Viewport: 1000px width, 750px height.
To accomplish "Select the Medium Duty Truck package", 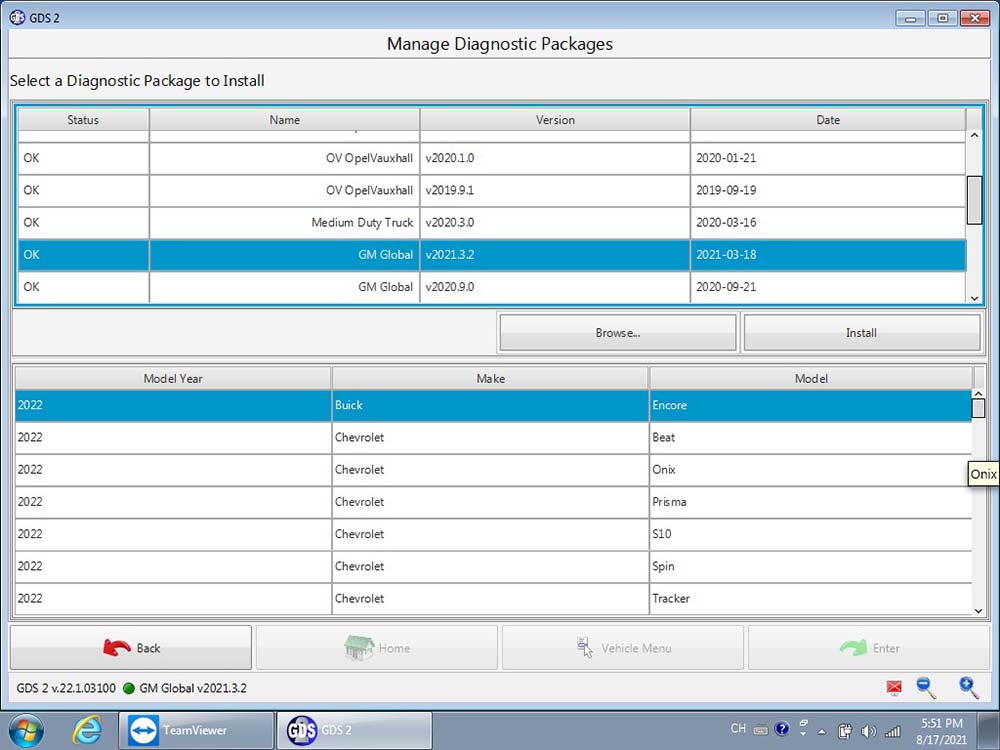I will [491, 223].
